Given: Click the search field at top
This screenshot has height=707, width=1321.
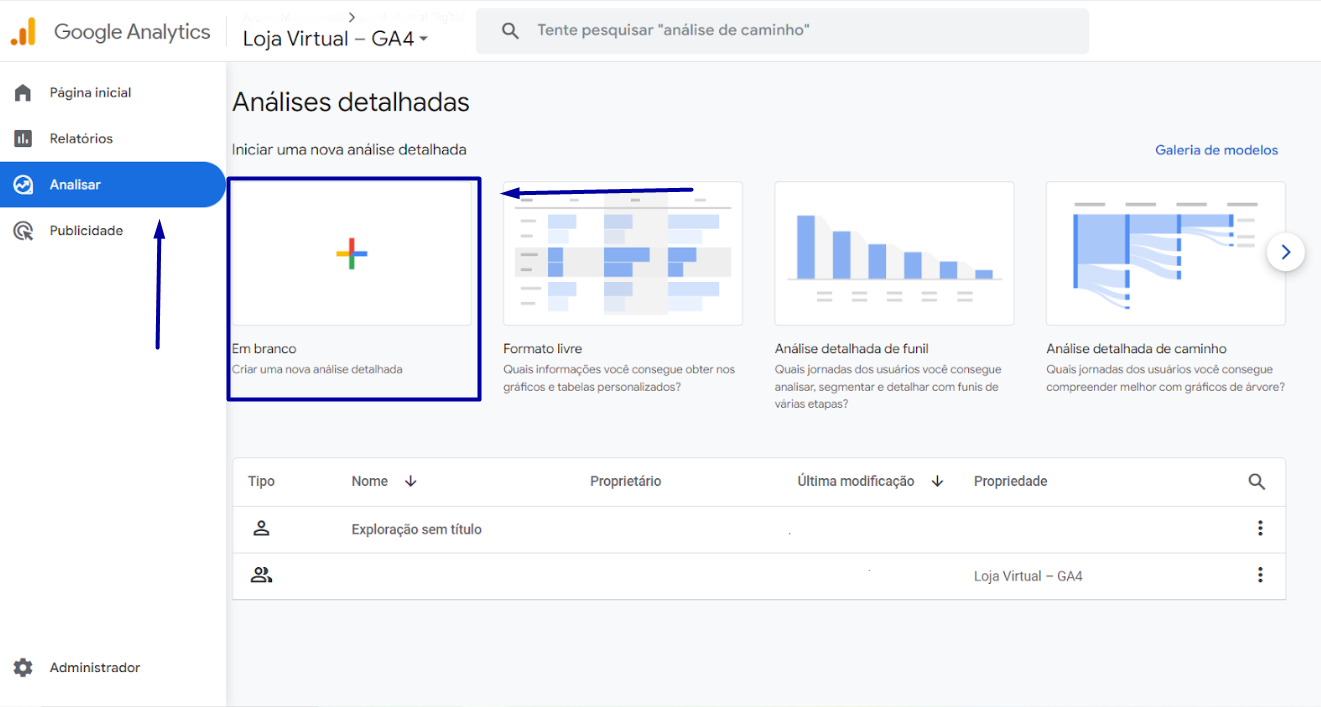Looking at the screenshot, I should point(782,31).
